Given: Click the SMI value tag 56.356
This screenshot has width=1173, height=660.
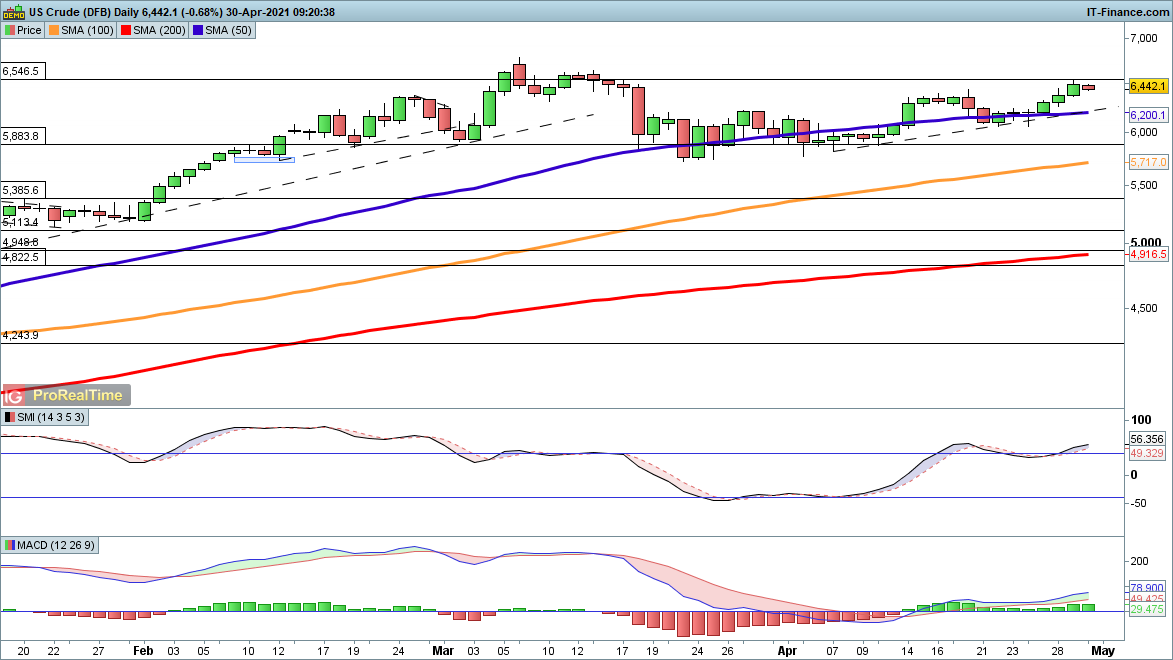Looking at the screenshot, I should (1147, 439).
